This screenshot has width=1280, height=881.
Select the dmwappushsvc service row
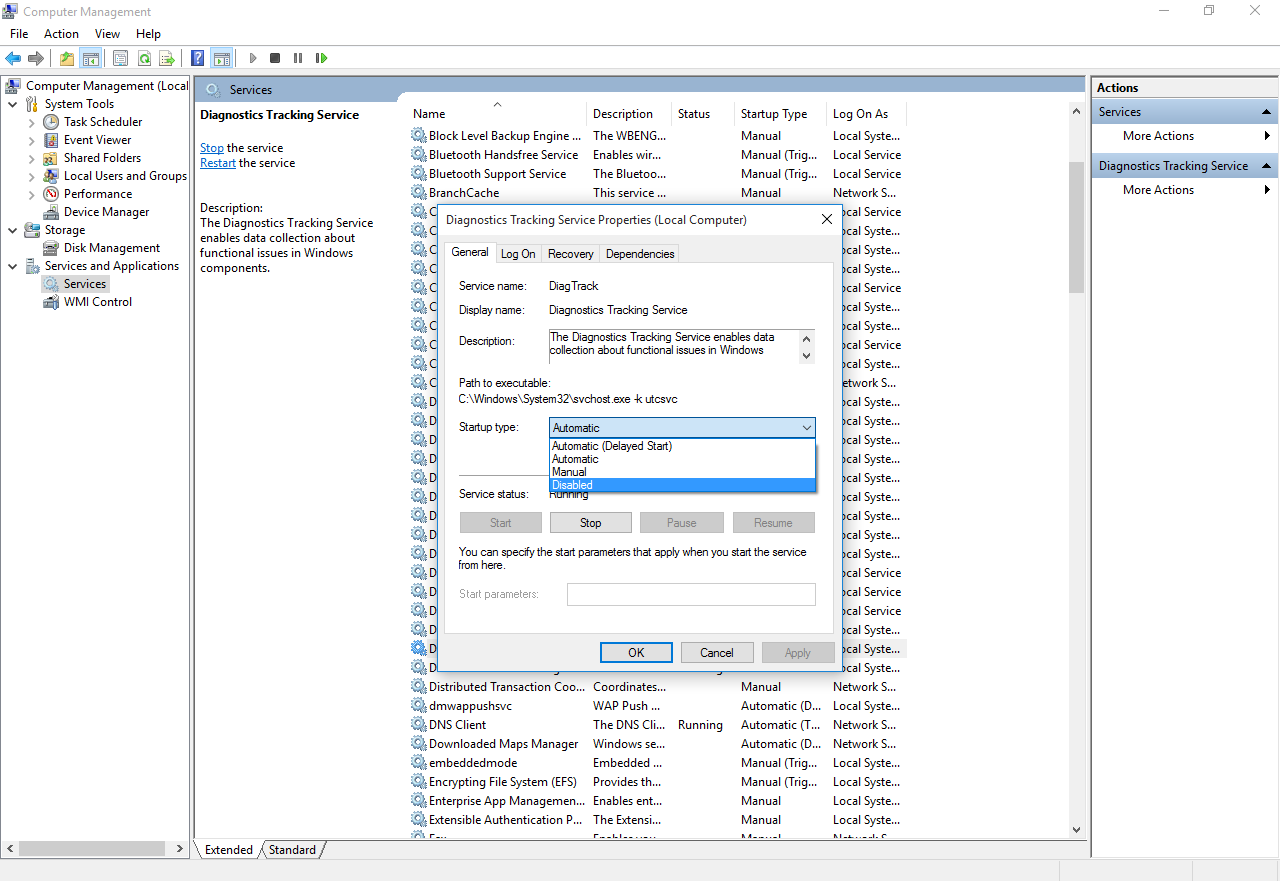coord(656,706)
